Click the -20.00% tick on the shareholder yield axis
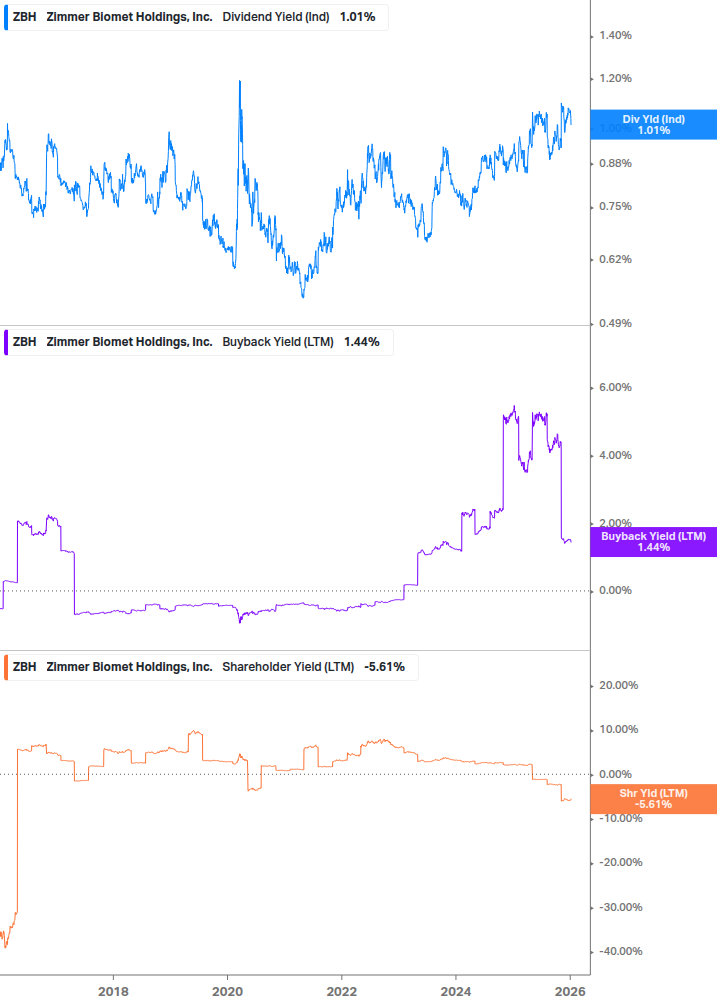The width and height of the screenshot is (717, 1005). click(620, 863)
